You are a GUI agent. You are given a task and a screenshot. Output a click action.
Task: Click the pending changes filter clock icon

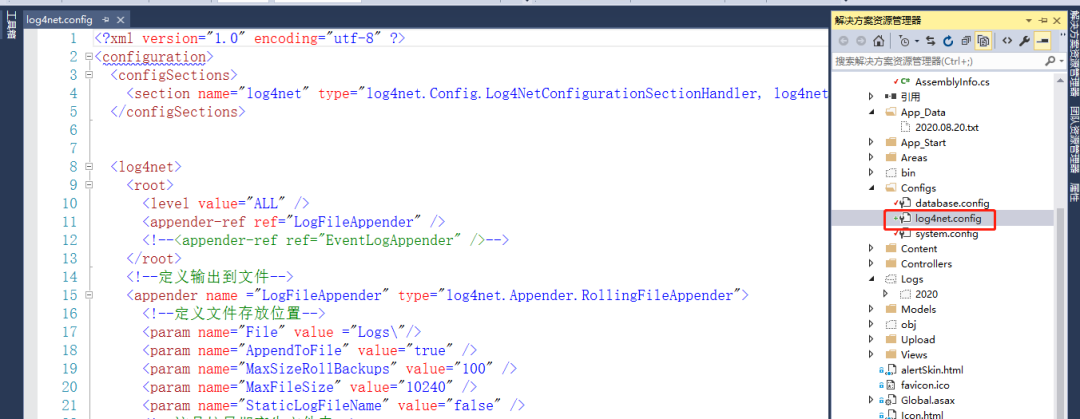click(x=902, y=41)
